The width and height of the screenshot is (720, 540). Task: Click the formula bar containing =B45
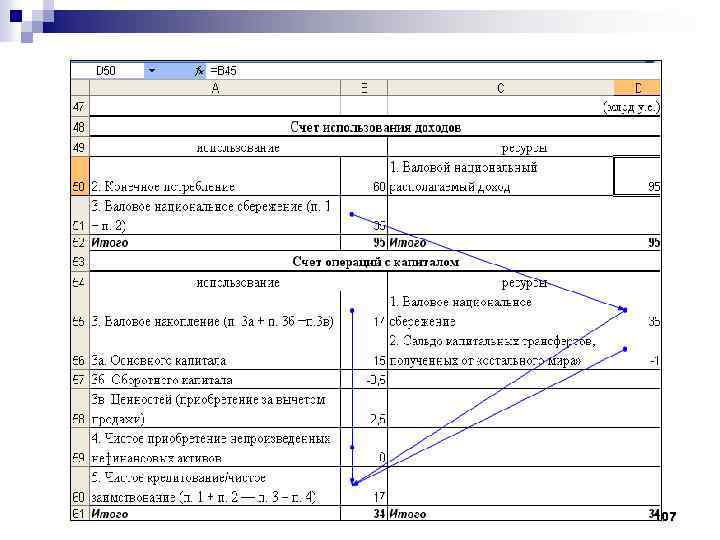[433, 70]
